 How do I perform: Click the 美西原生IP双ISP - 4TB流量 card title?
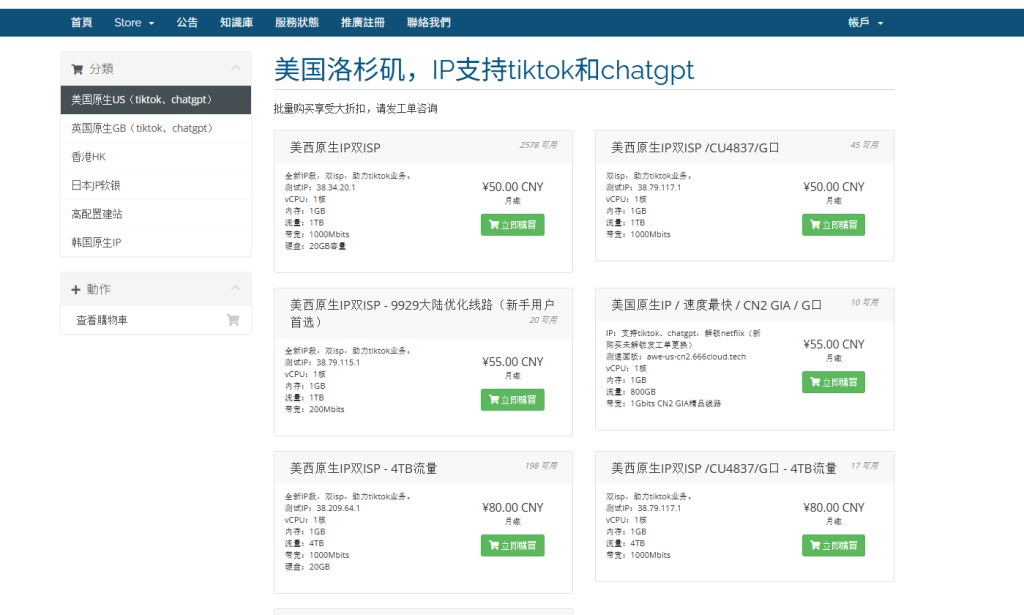[364, 468]
